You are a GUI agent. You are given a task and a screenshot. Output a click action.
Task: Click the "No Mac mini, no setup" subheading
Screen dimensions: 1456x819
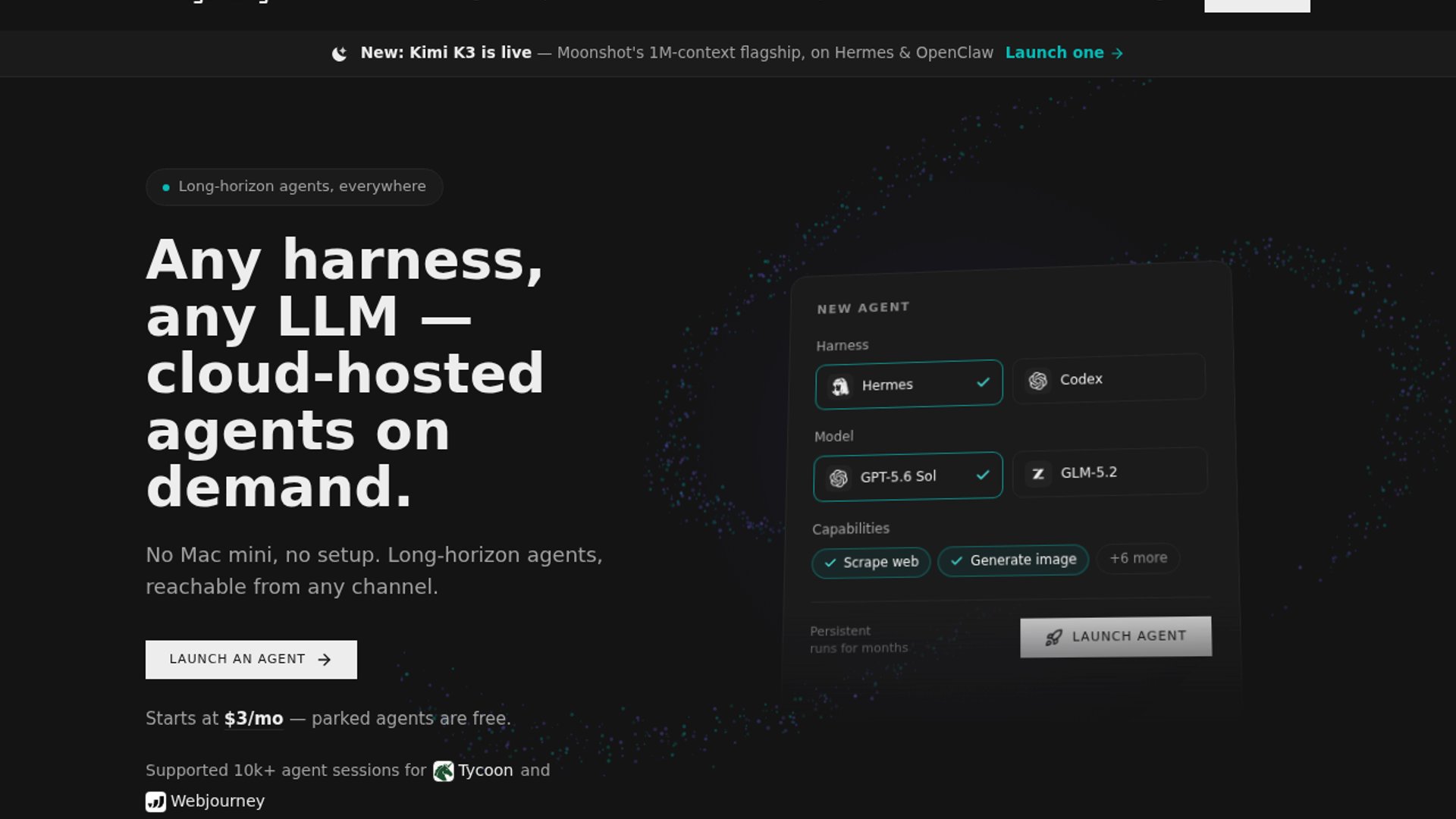click(x=374, y=570)
